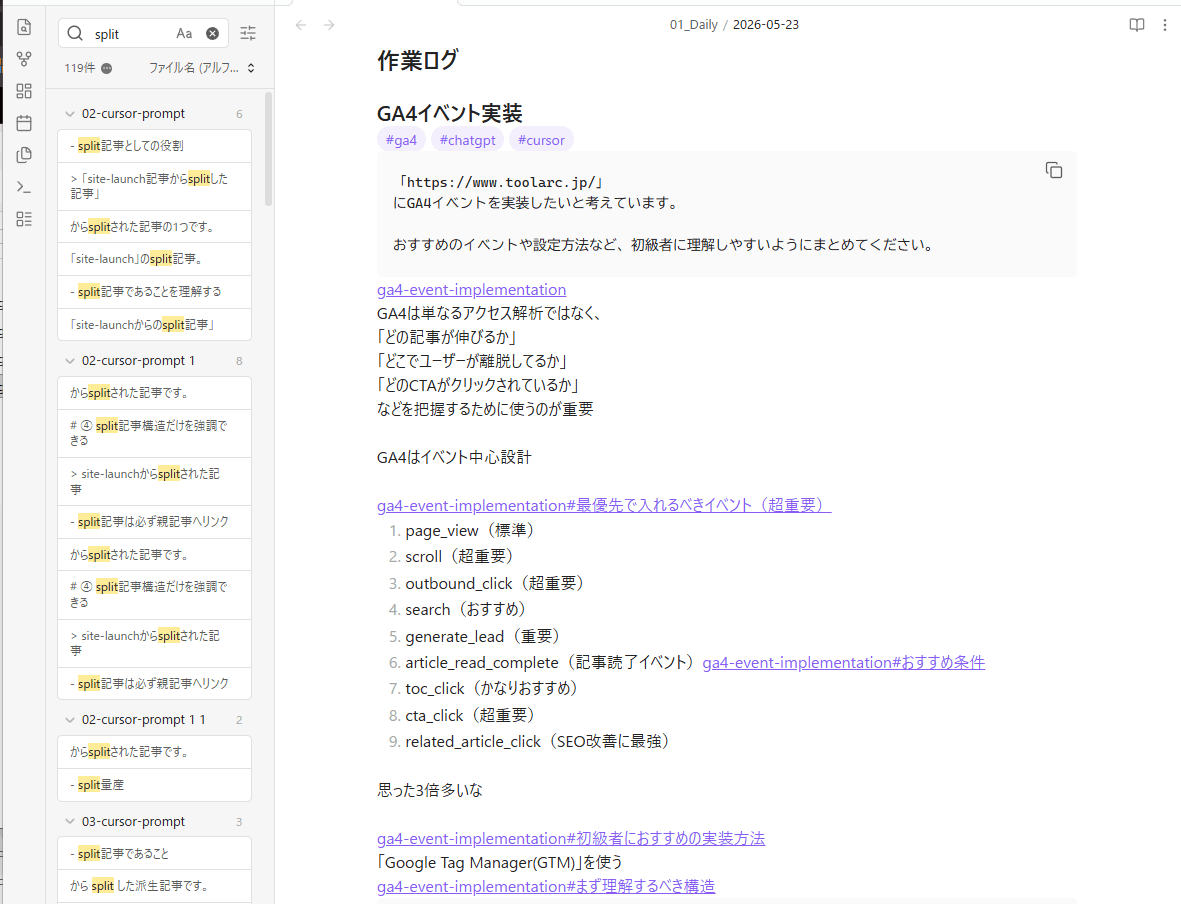Click the 作業ログ heading
Image resolution: width=1181 pixels, height=904 pixels.
417,60
